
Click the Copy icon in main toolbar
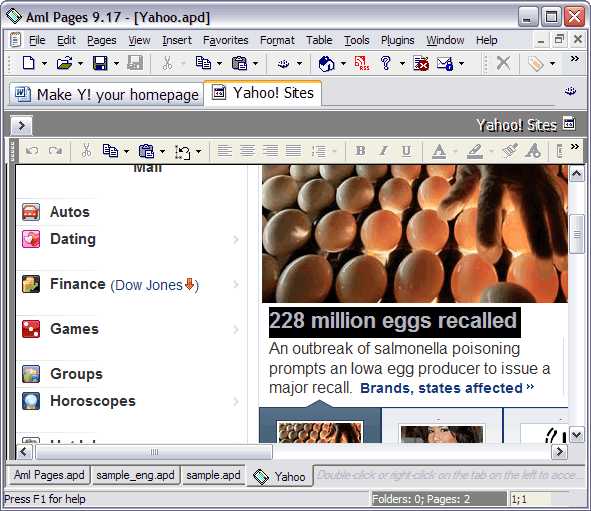[x=203, y=63]
